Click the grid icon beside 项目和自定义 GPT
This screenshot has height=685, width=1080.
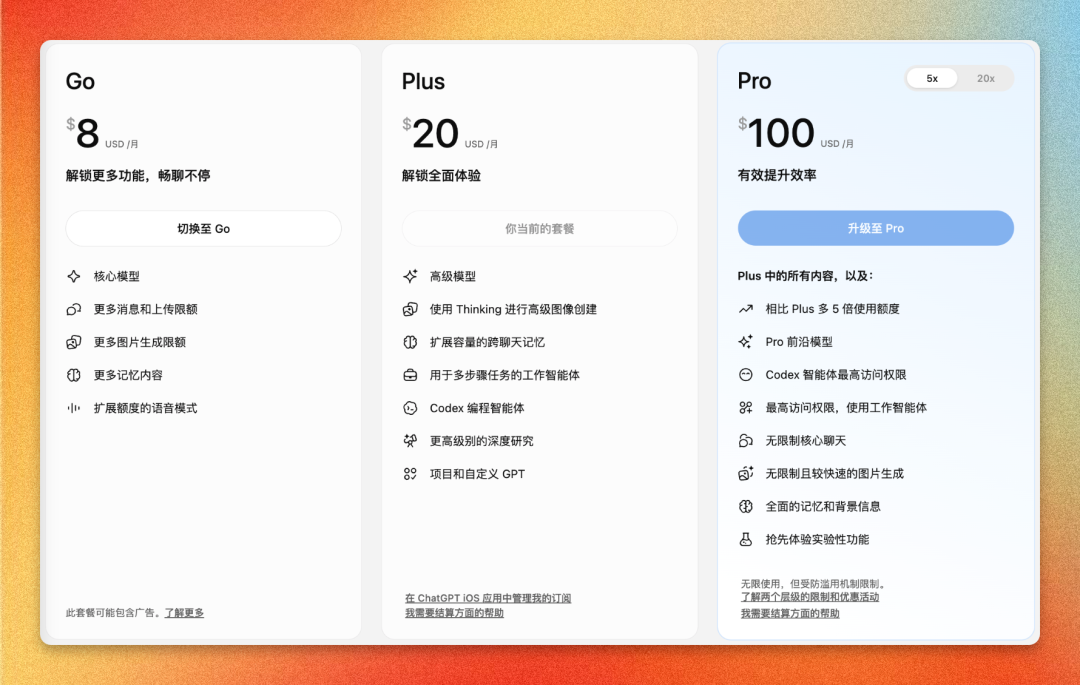[x=410, y=474]
